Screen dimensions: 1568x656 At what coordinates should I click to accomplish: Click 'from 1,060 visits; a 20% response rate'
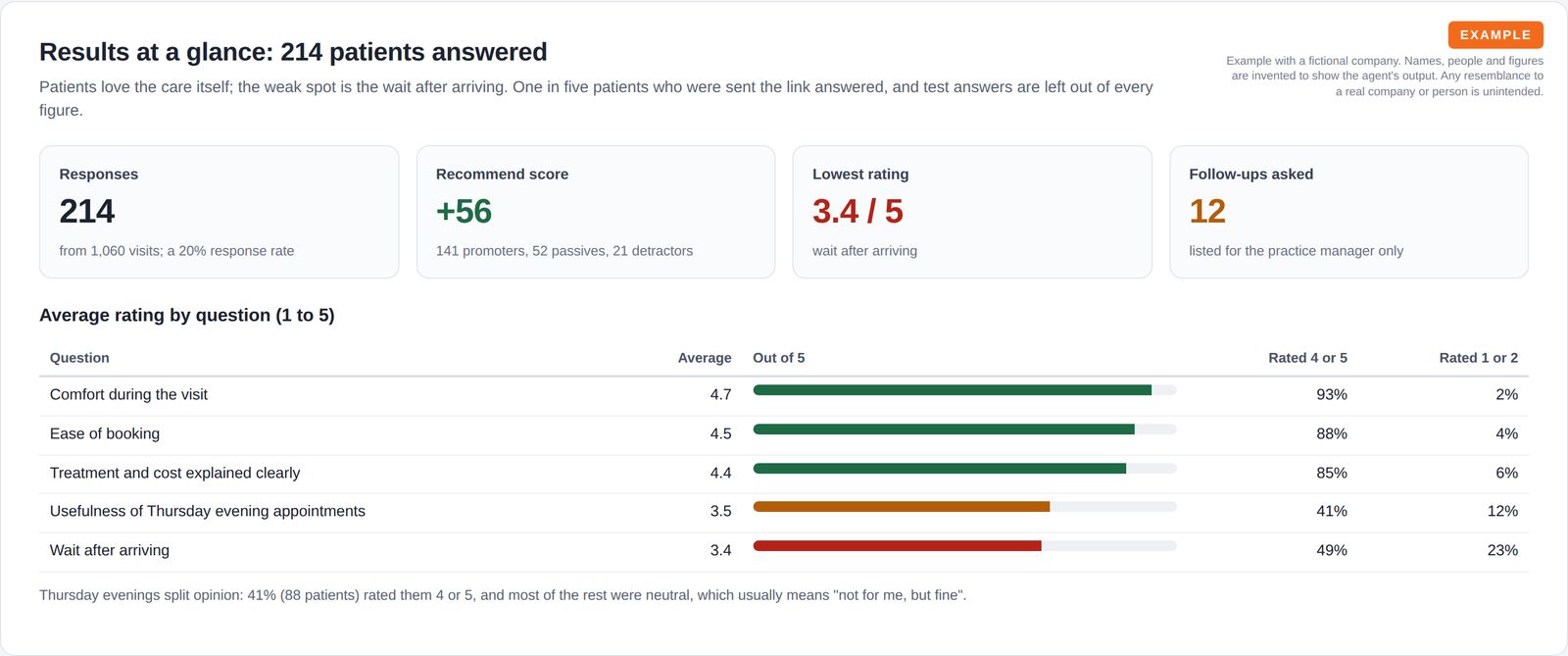[176, 251]
